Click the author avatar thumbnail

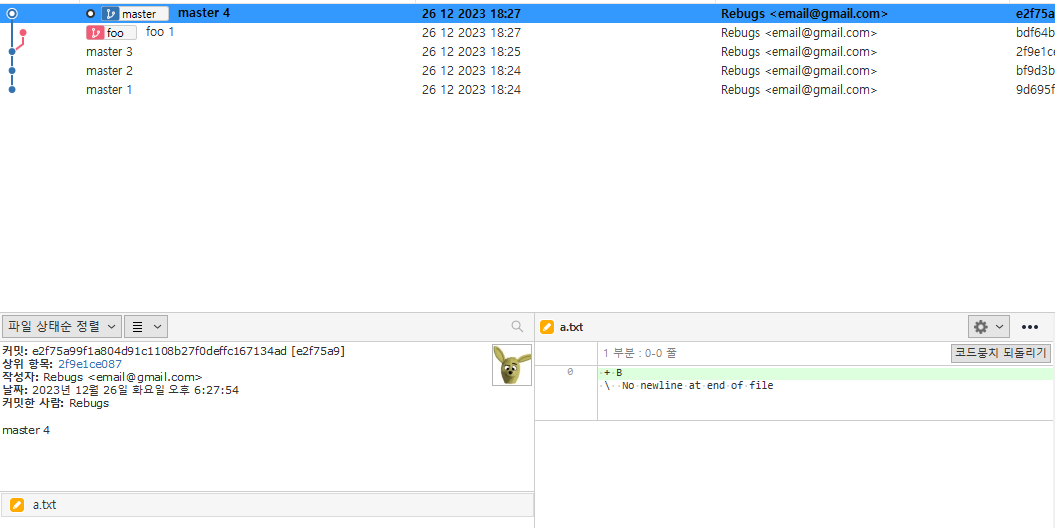[x=512, y=365]
